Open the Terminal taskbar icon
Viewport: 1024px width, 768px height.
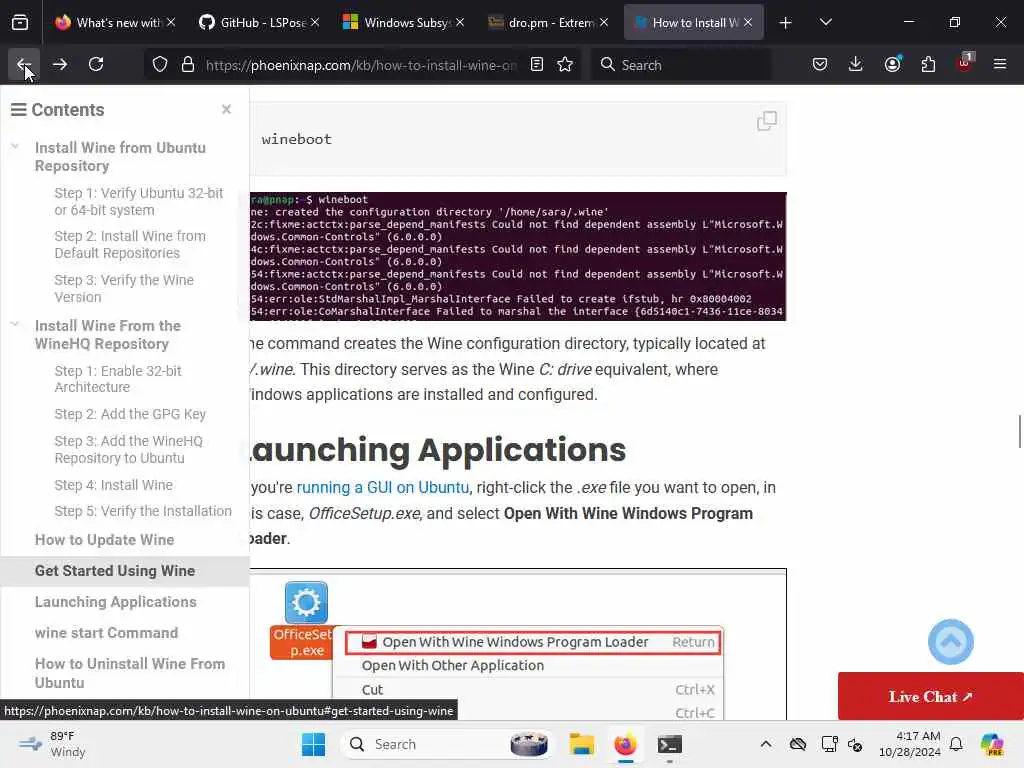click(669, 744)
